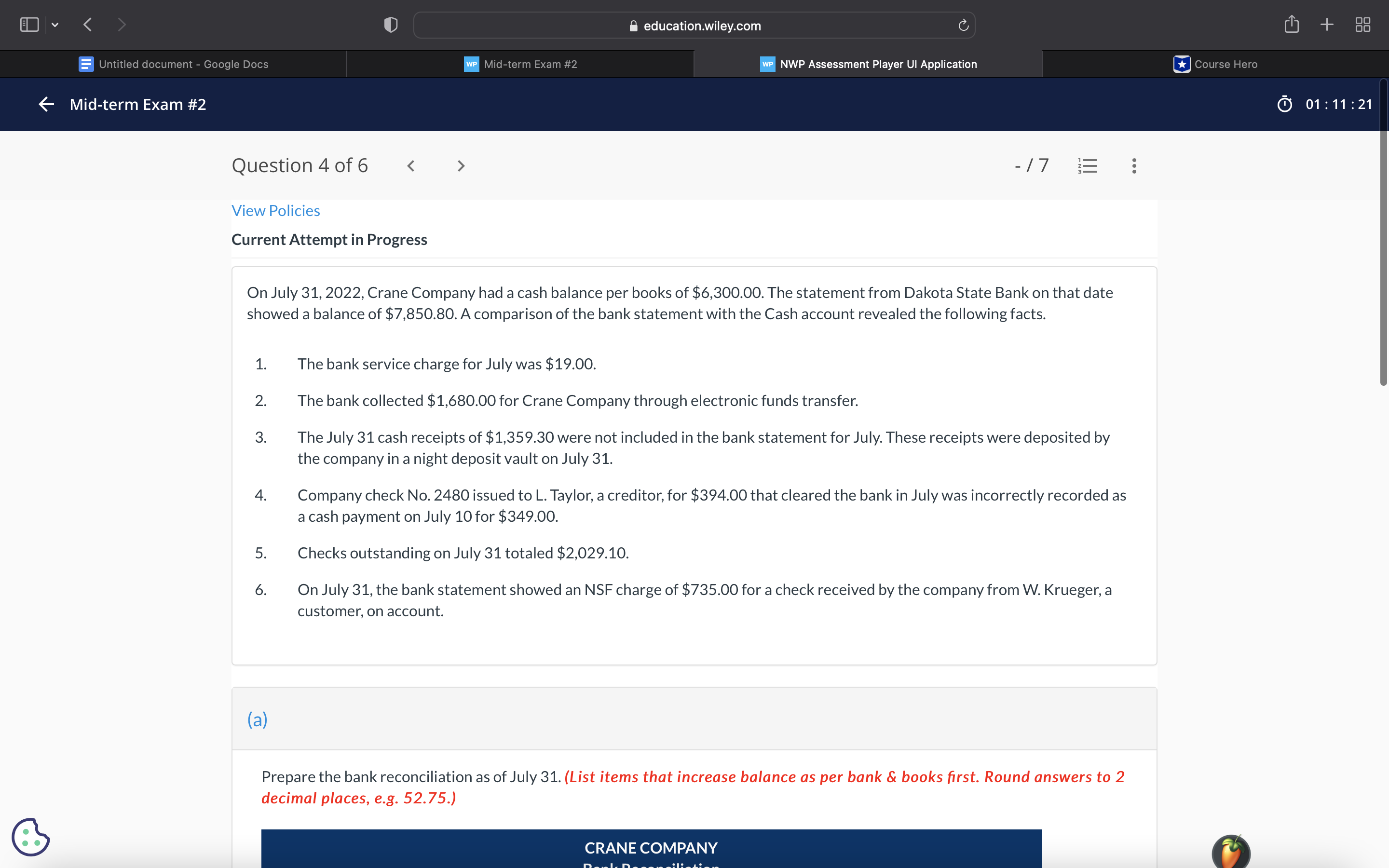Go to the previous question with the left chevron
The width and height of the screenshot is (1389, 868).
[x=411, y=165]
